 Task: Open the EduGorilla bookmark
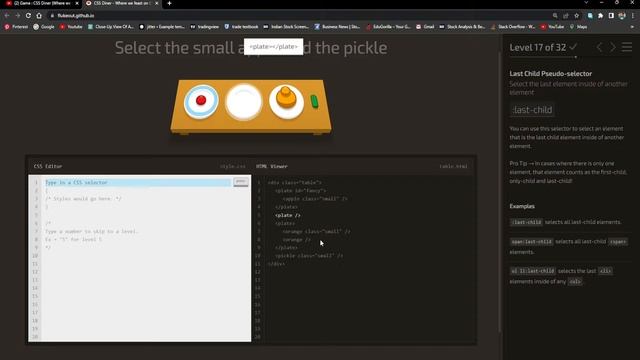tap(389, 27)
